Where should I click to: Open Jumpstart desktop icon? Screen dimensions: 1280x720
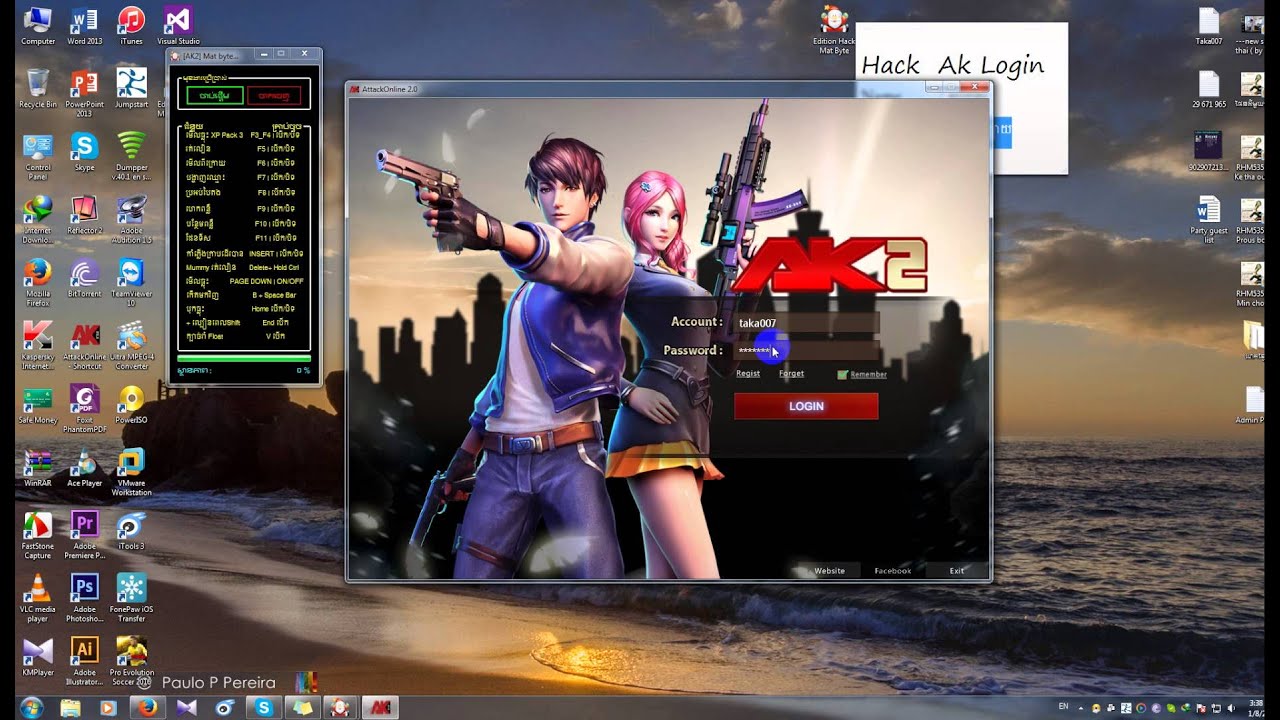(131, 88)
